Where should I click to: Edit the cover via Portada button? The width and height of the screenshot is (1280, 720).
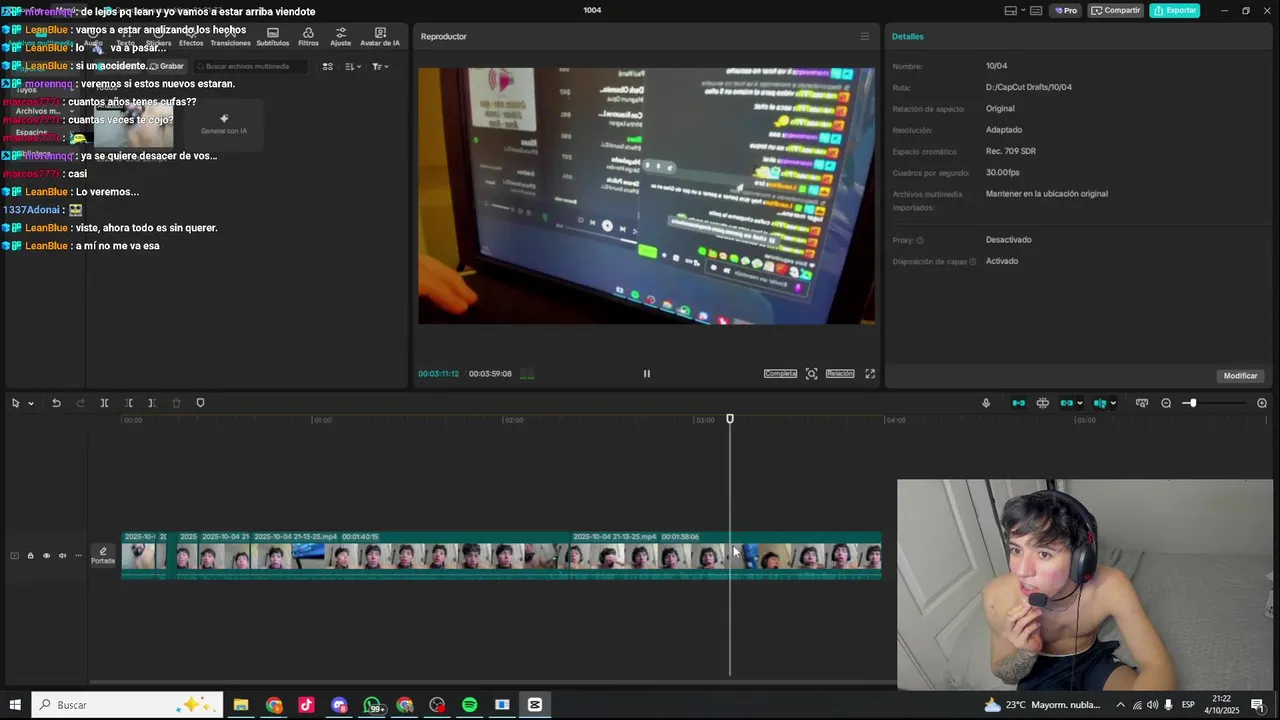click(x=103, y=556)
